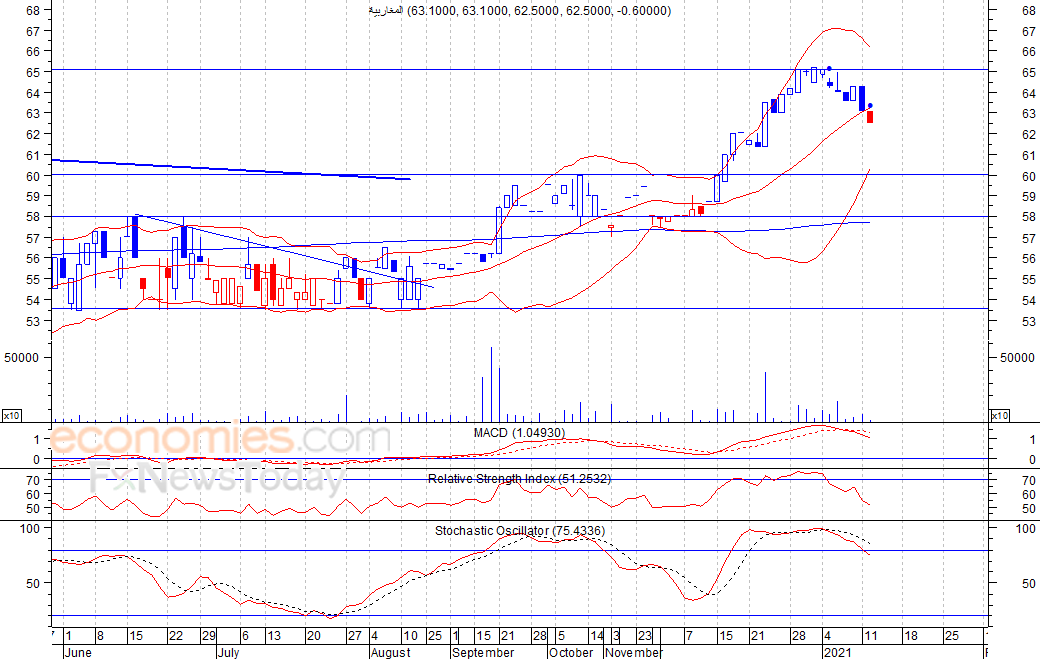Click the November month label

633,652
